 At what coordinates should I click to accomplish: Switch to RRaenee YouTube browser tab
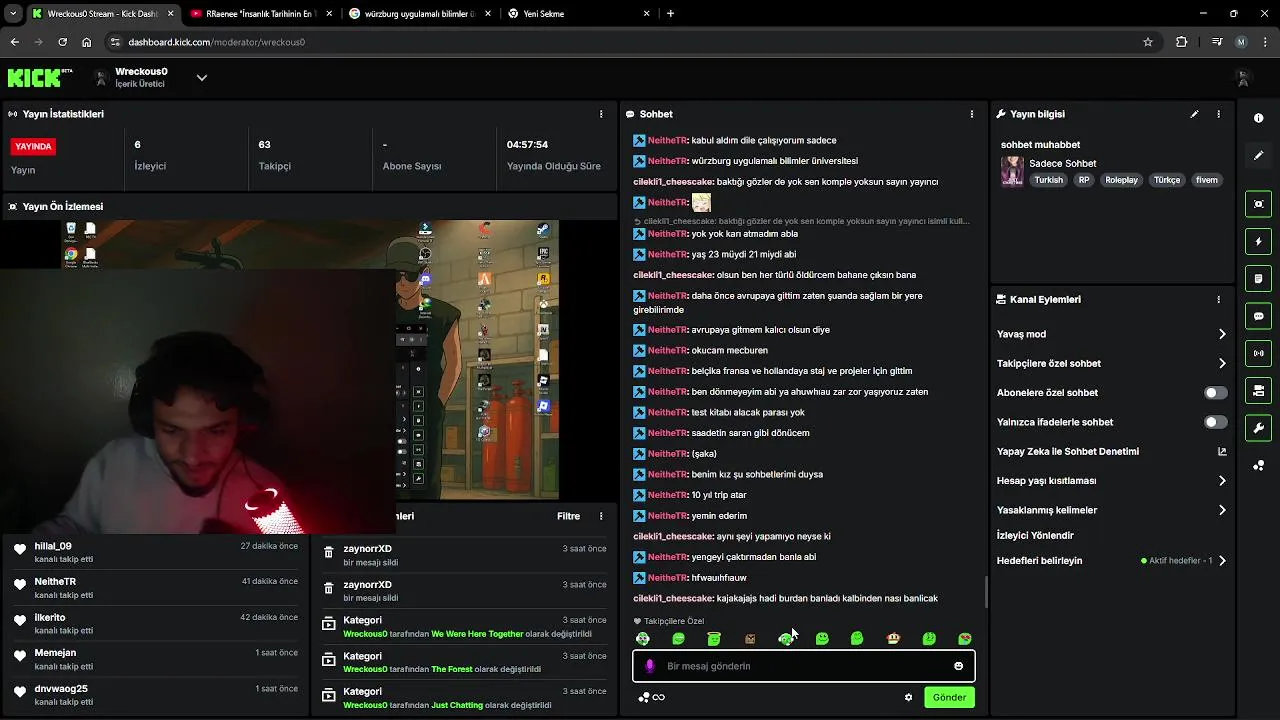[x=259, y=14]
